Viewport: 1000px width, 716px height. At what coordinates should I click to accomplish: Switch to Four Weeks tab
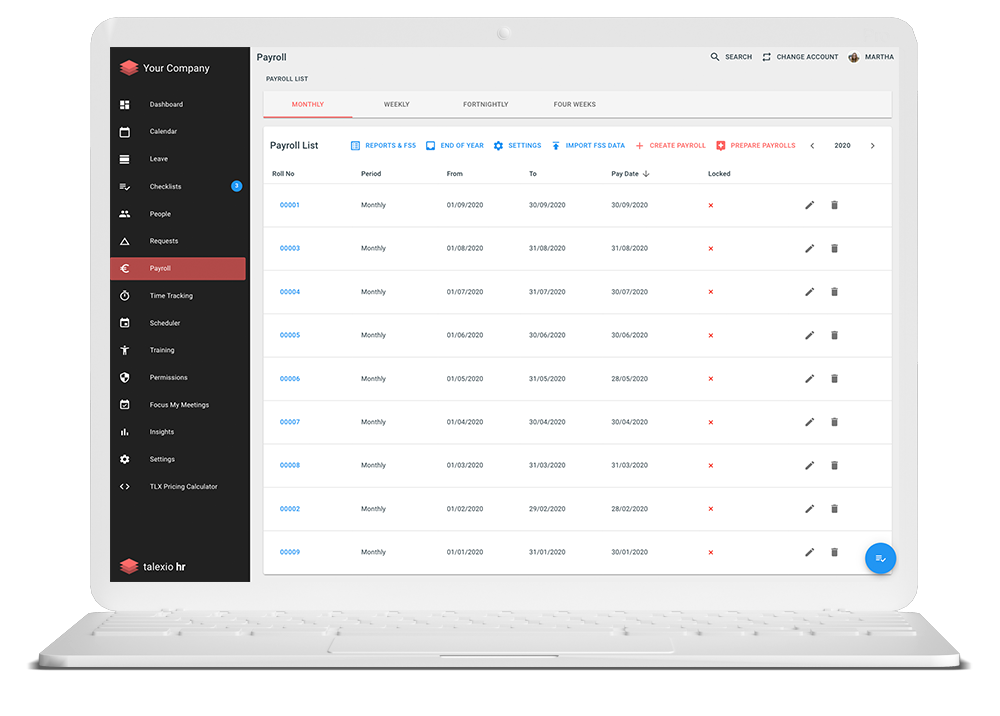[x=575, y=105]
